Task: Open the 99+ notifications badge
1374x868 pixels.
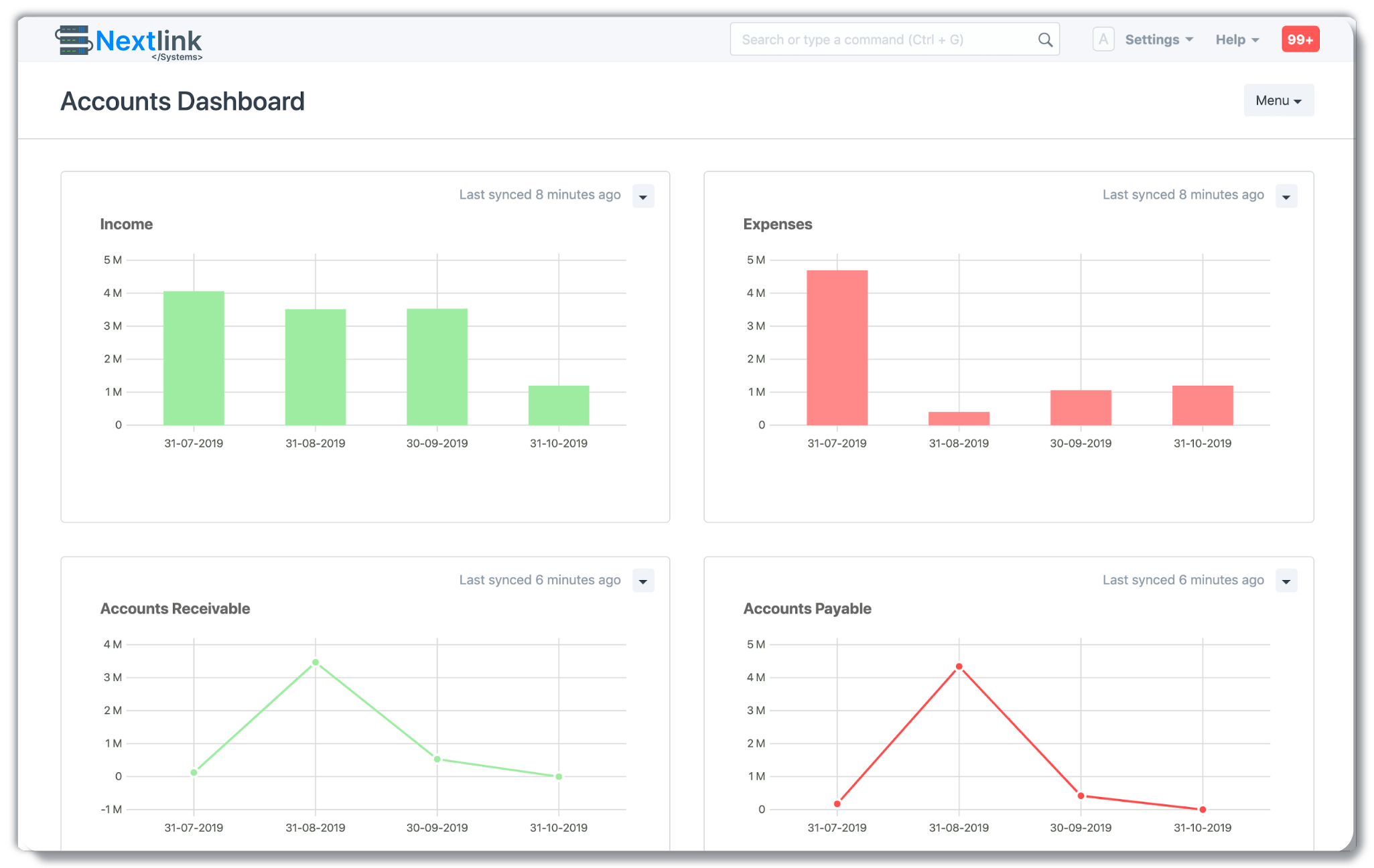Action: [1300, 40]
